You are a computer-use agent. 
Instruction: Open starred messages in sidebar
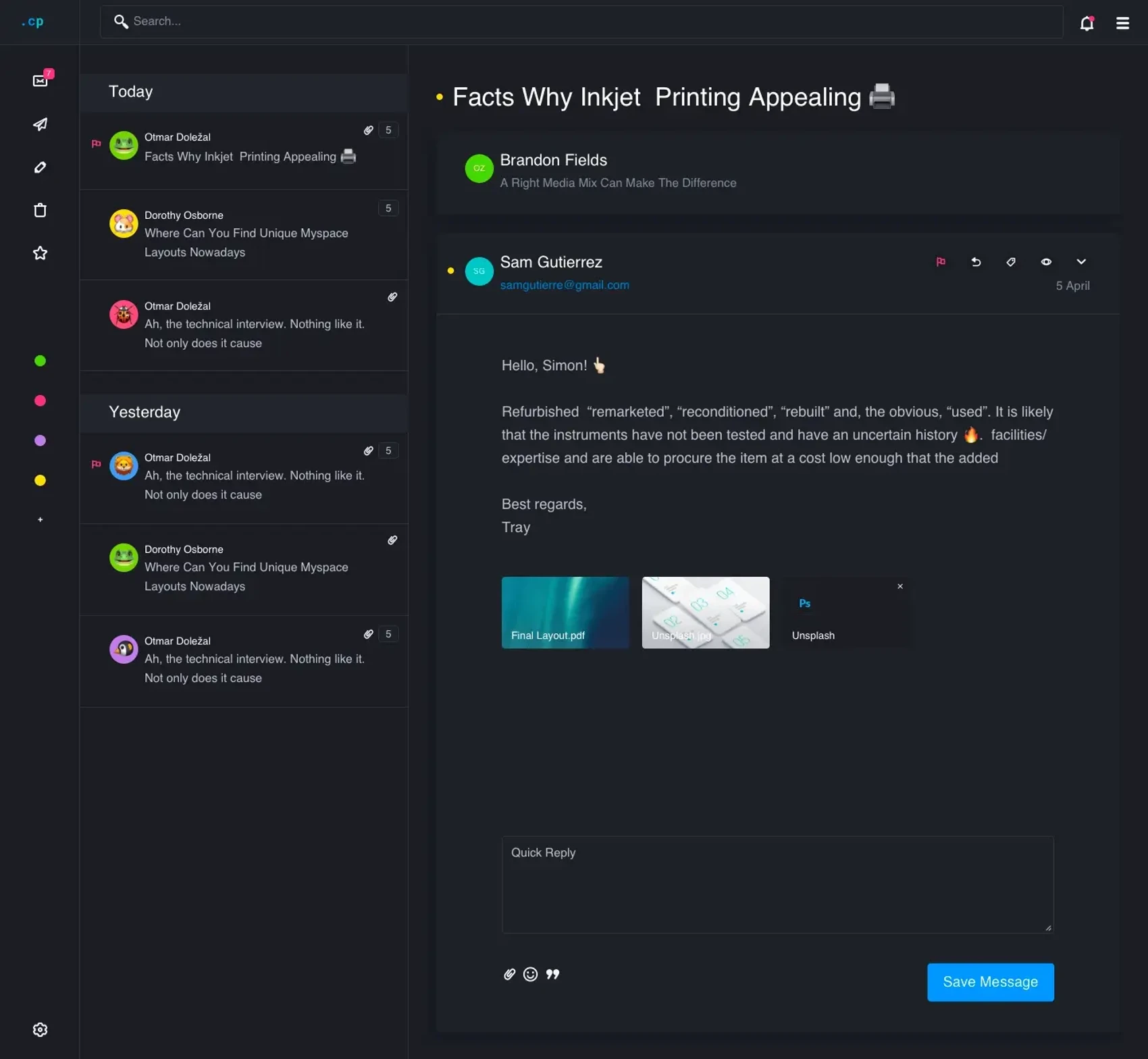[41, 253]
